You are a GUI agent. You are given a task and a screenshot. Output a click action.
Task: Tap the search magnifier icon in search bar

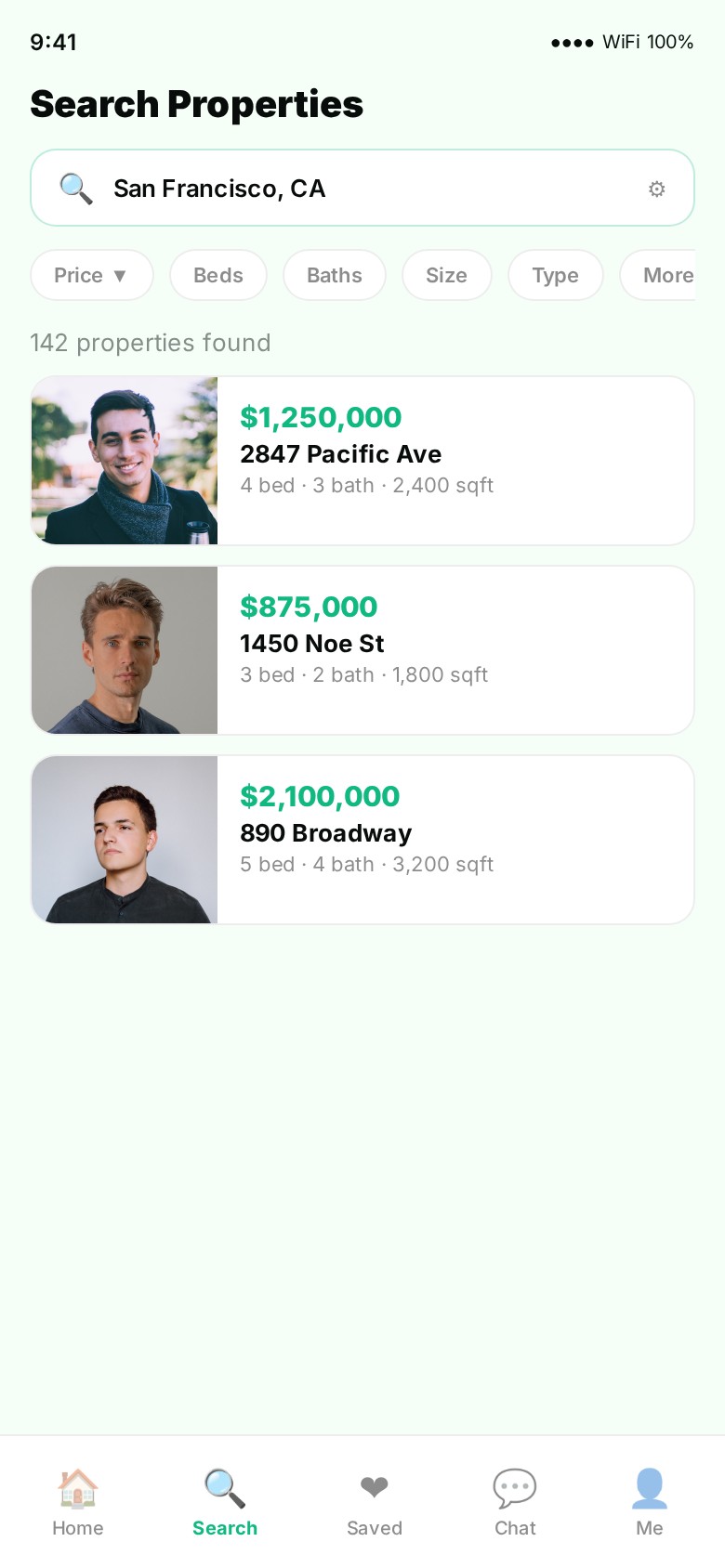click(75, 189)
